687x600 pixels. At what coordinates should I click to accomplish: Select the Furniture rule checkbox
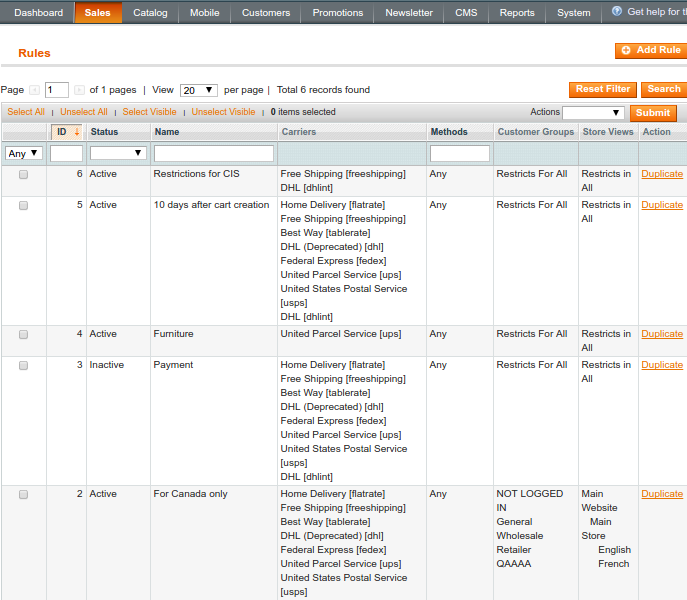[23, 334]
